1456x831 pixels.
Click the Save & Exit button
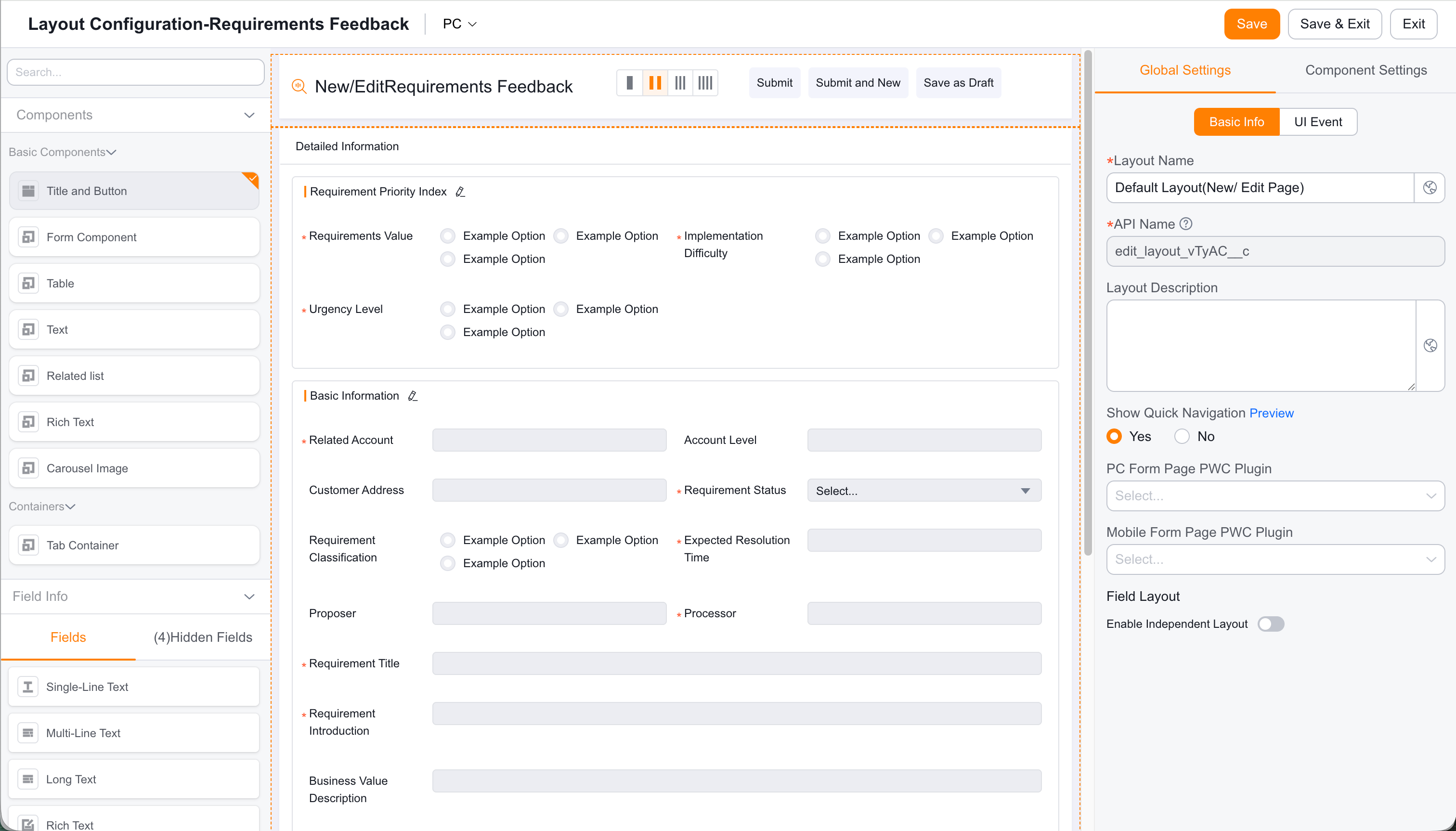click(x=1335, y=24)
